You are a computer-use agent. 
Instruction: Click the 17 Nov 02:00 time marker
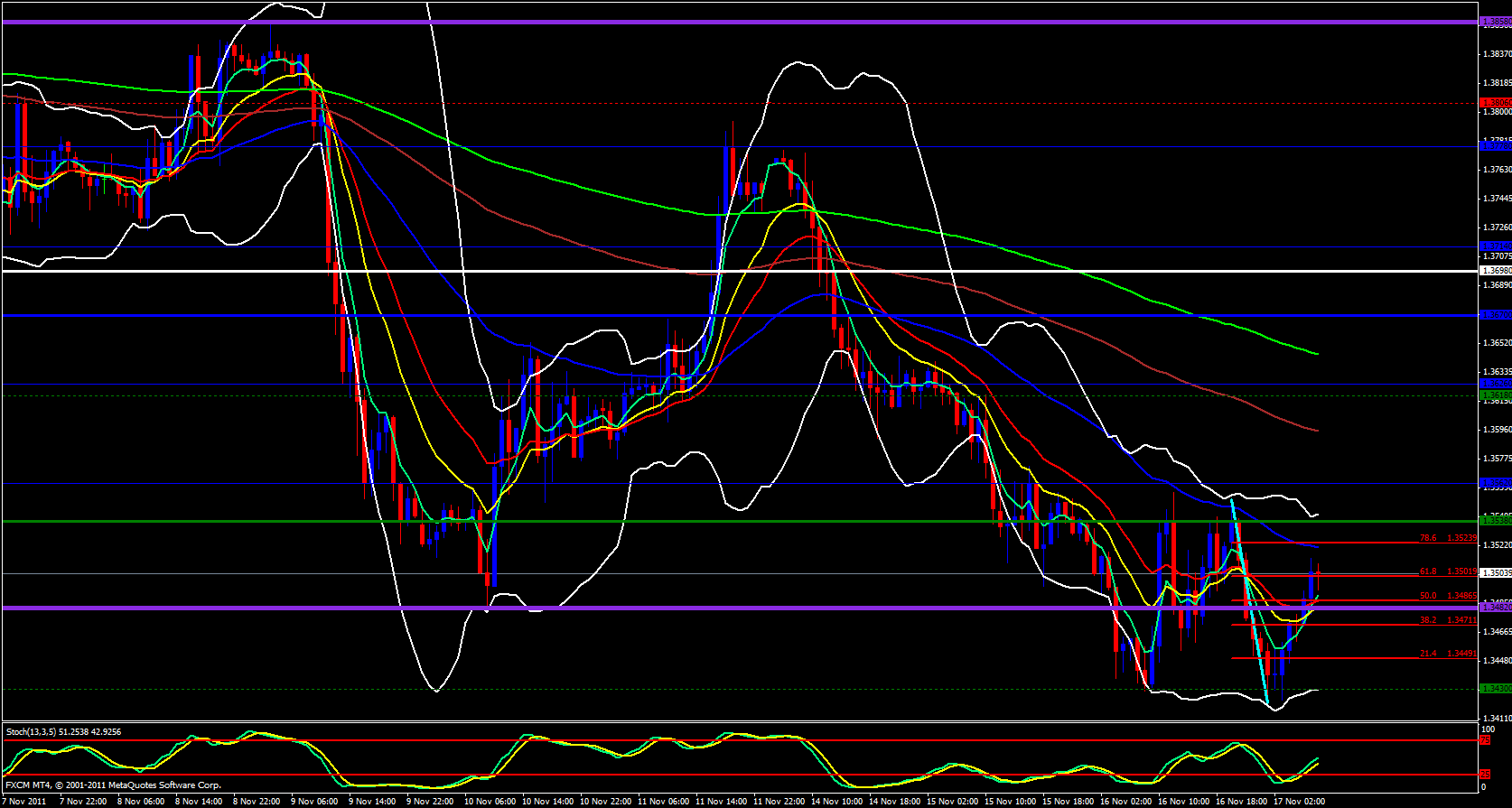[x=1298, y=801]
